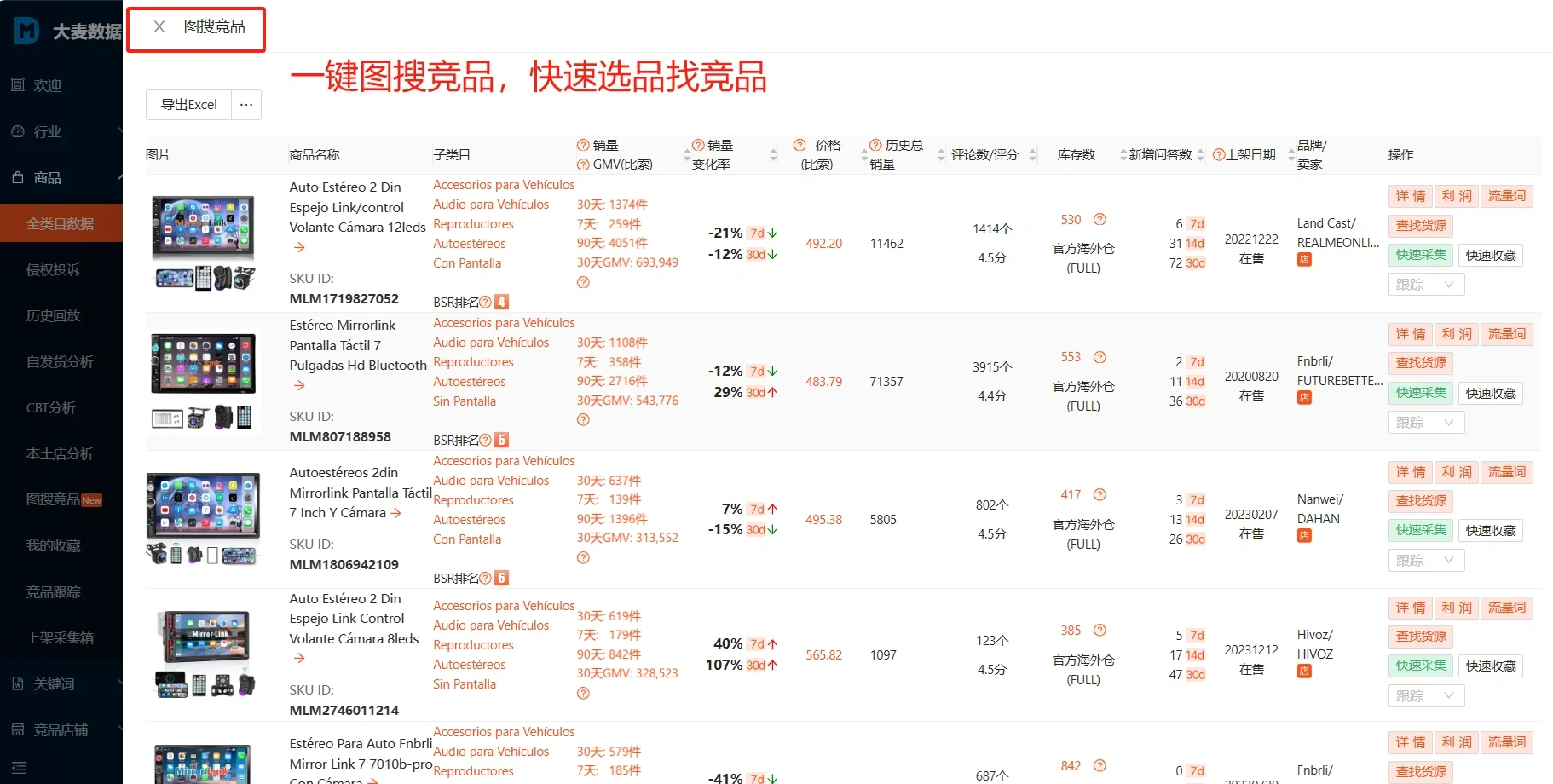This screenshot has width=1553, height=784.
Task: Switch to 我的收藏 in the sidebar
Action: (54, 545)
